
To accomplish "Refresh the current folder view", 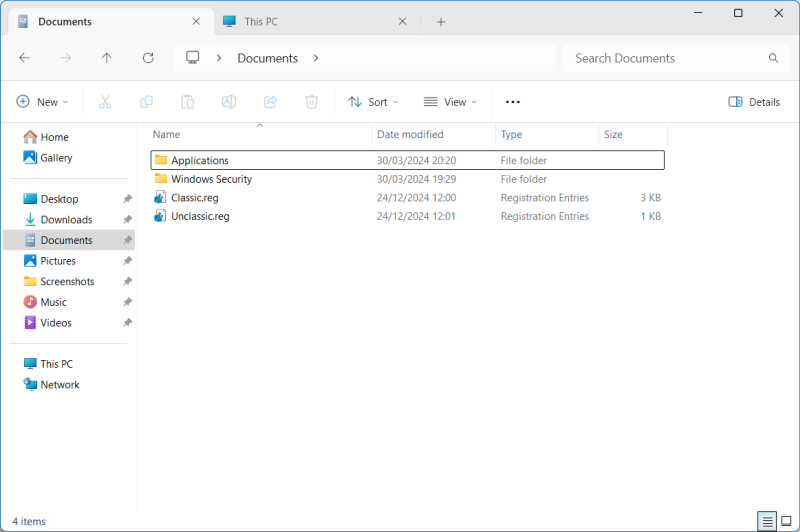I will click(x=148, y=58).
